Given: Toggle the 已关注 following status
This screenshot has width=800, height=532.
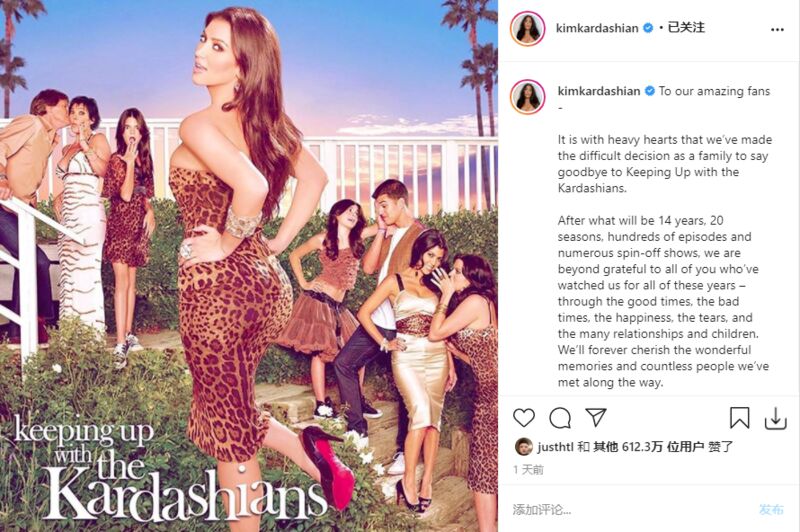Looking at the screenshot, I should (686, 28).
